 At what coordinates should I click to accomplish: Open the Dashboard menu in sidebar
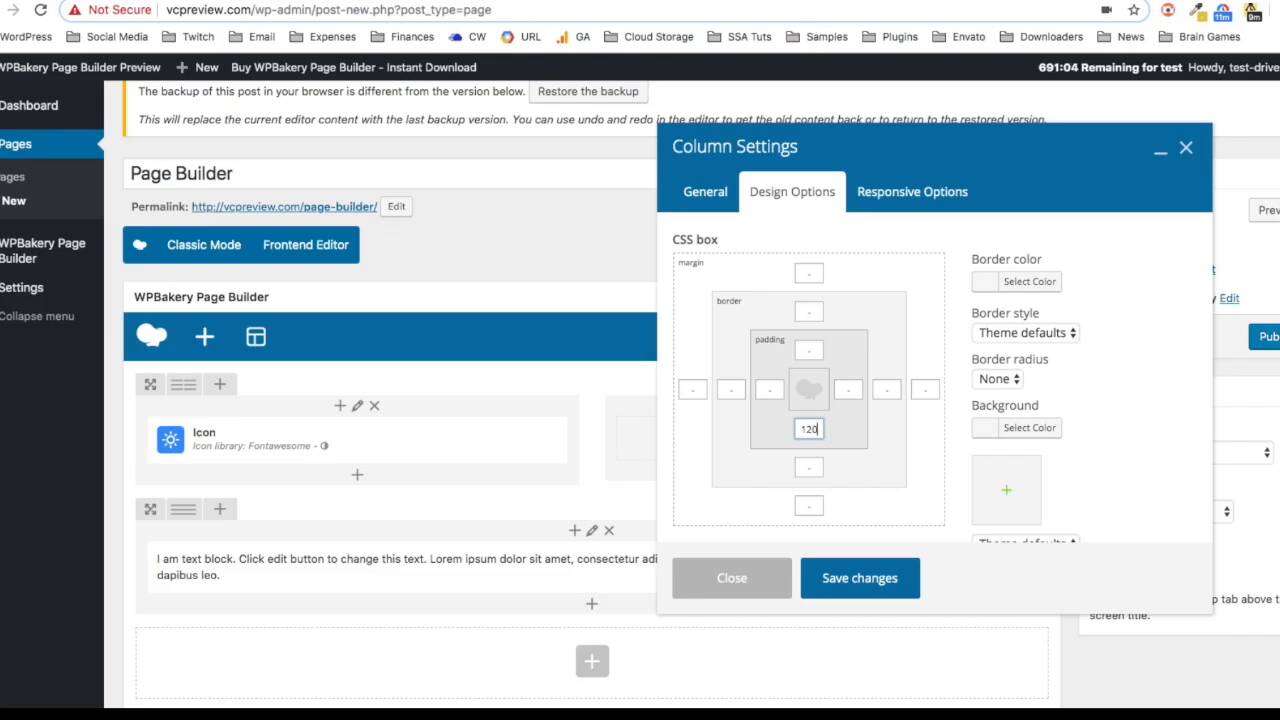coord(29,105)
